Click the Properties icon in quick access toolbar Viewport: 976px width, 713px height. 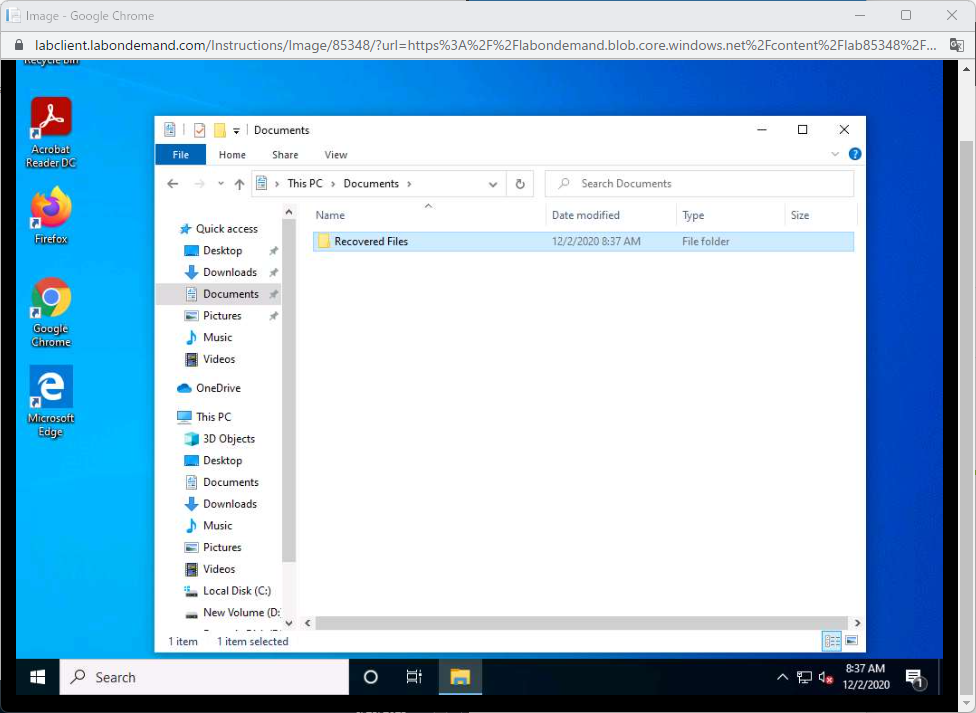coord(199,130)
